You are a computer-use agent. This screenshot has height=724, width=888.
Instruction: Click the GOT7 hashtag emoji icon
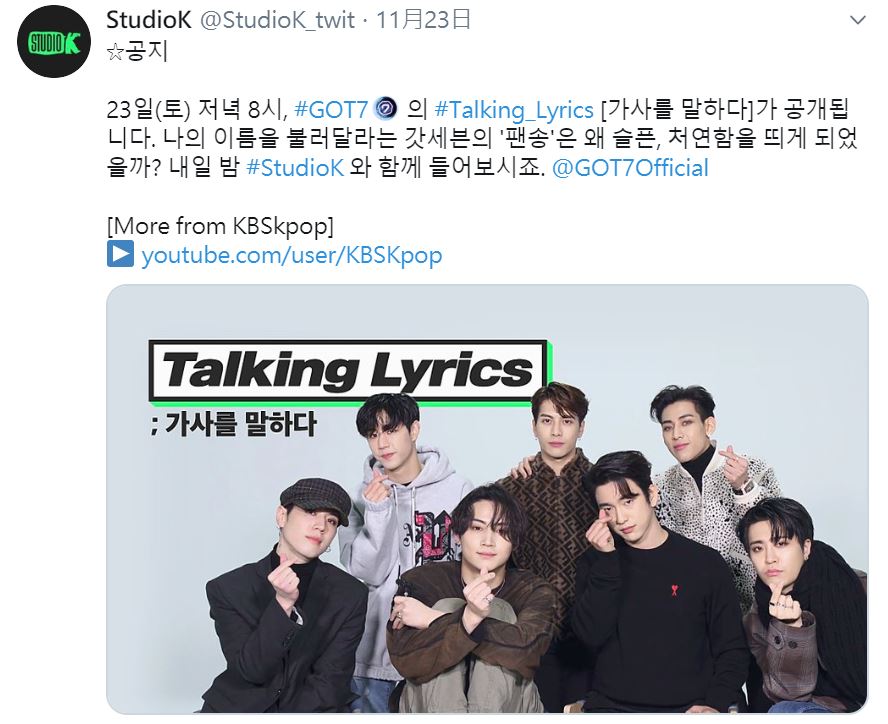[386, 108]
